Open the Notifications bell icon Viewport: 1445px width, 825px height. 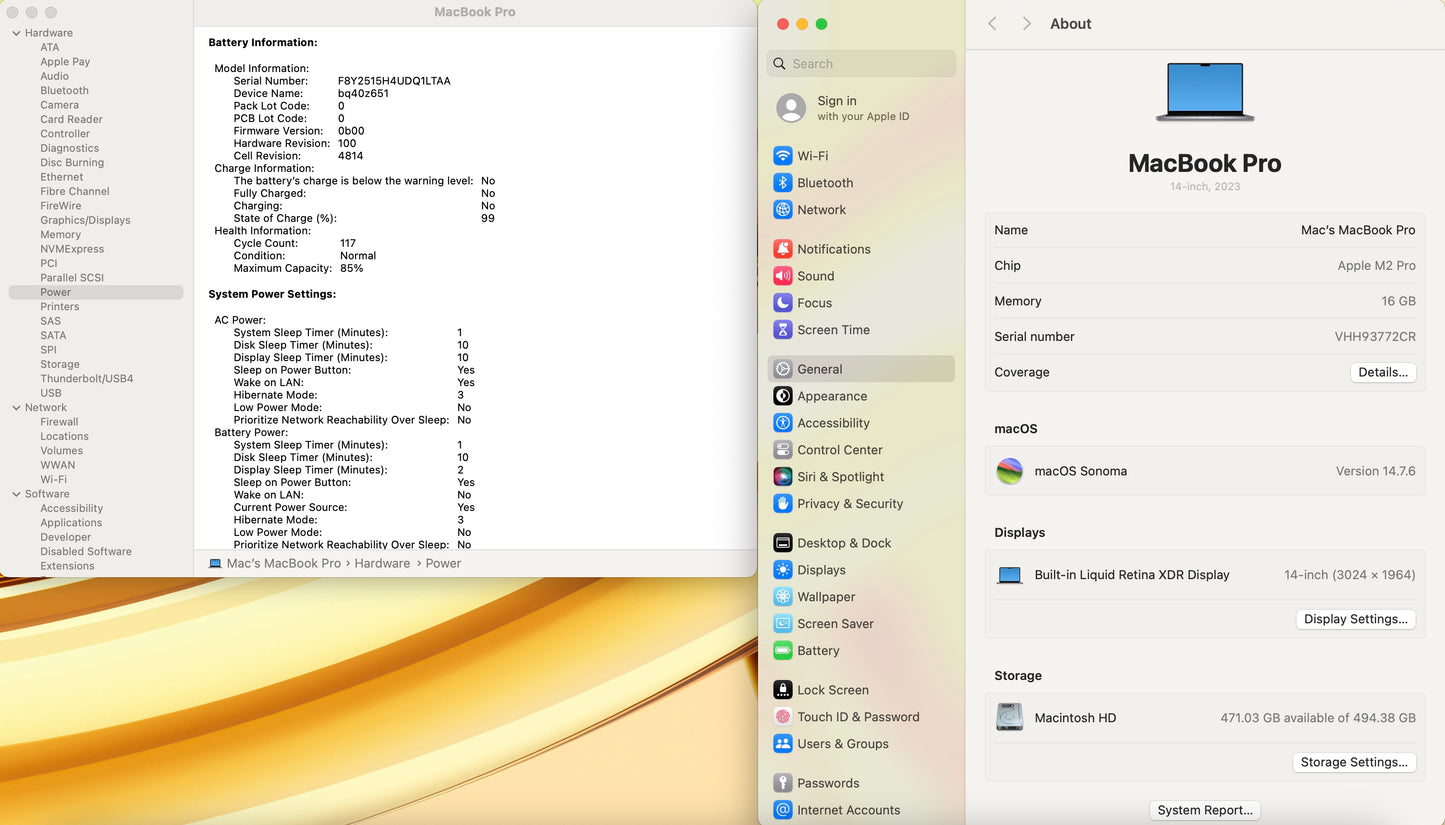(x=783, y=249)
